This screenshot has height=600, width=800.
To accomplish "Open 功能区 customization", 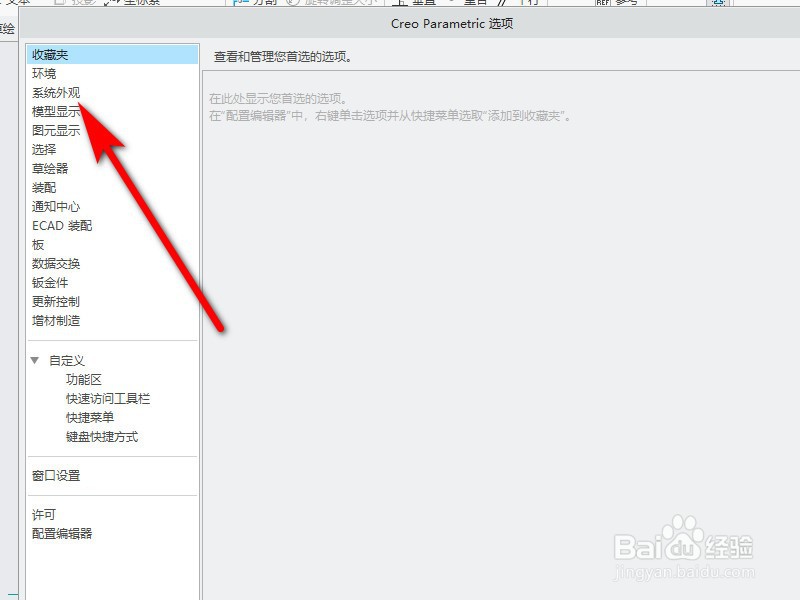I will click(x=84, y=379).
